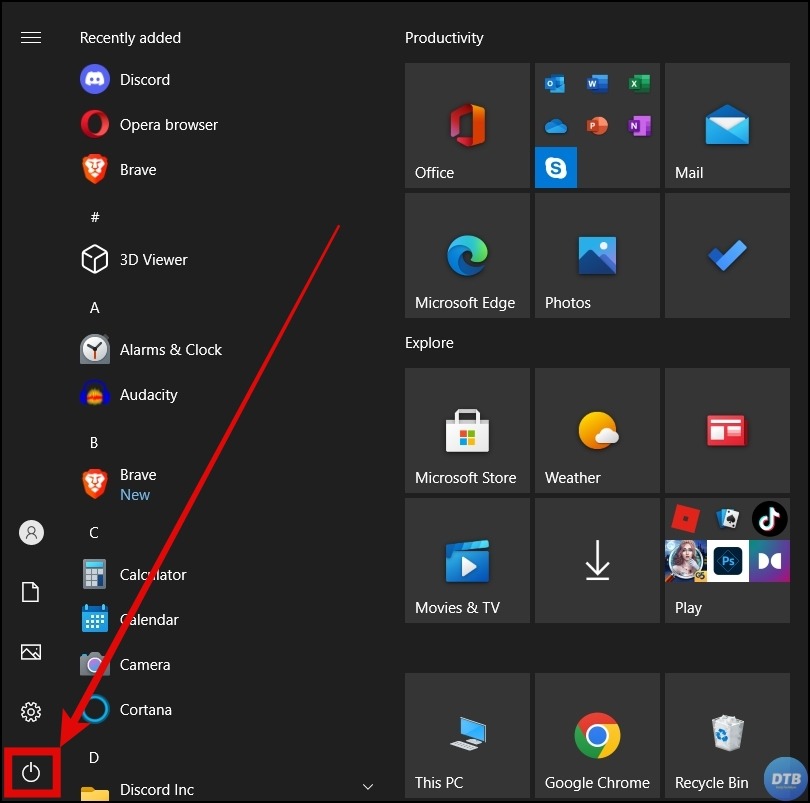The image size is (810, 803).
Task: Click the Power button icon
Action: coord(31,771)
